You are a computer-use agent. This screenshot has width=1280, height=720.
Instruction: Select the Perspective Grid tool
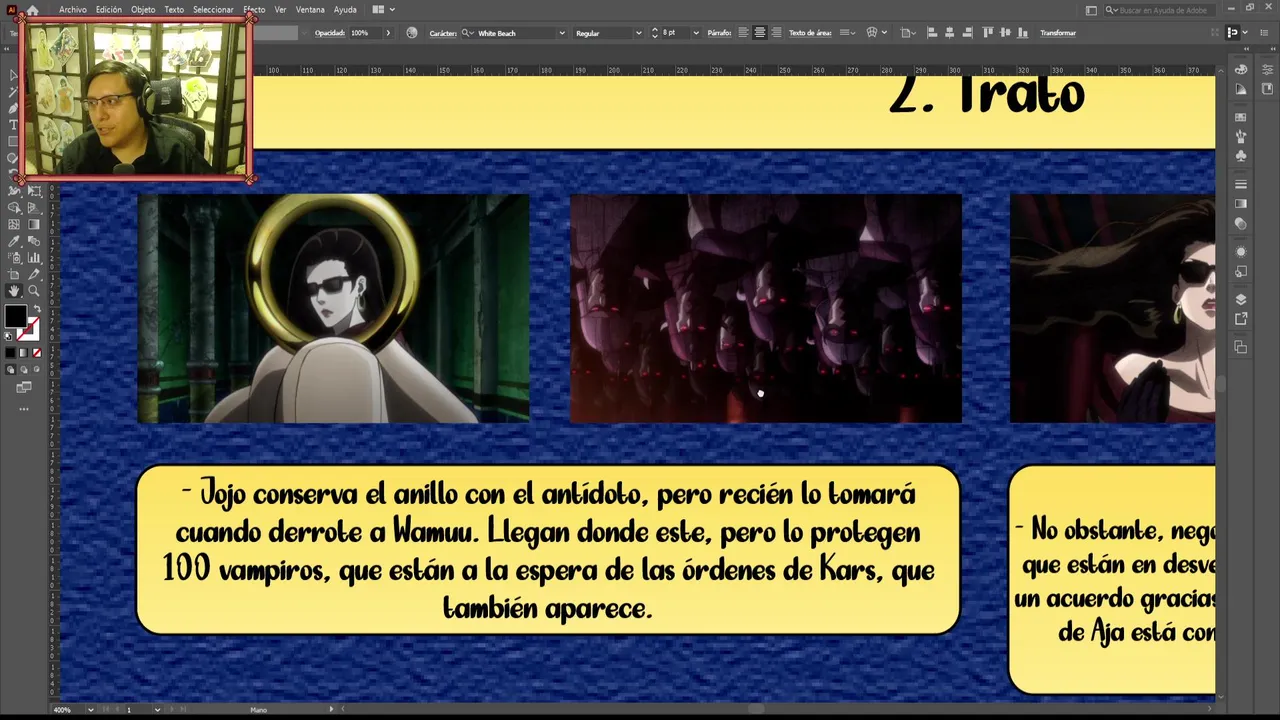(34, 208)
